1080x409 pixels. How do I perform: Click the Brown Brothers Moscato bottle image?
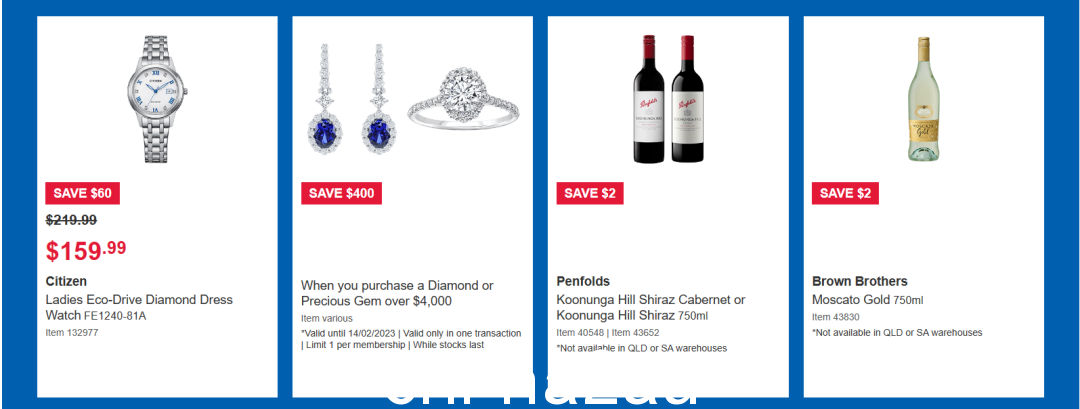923,99
